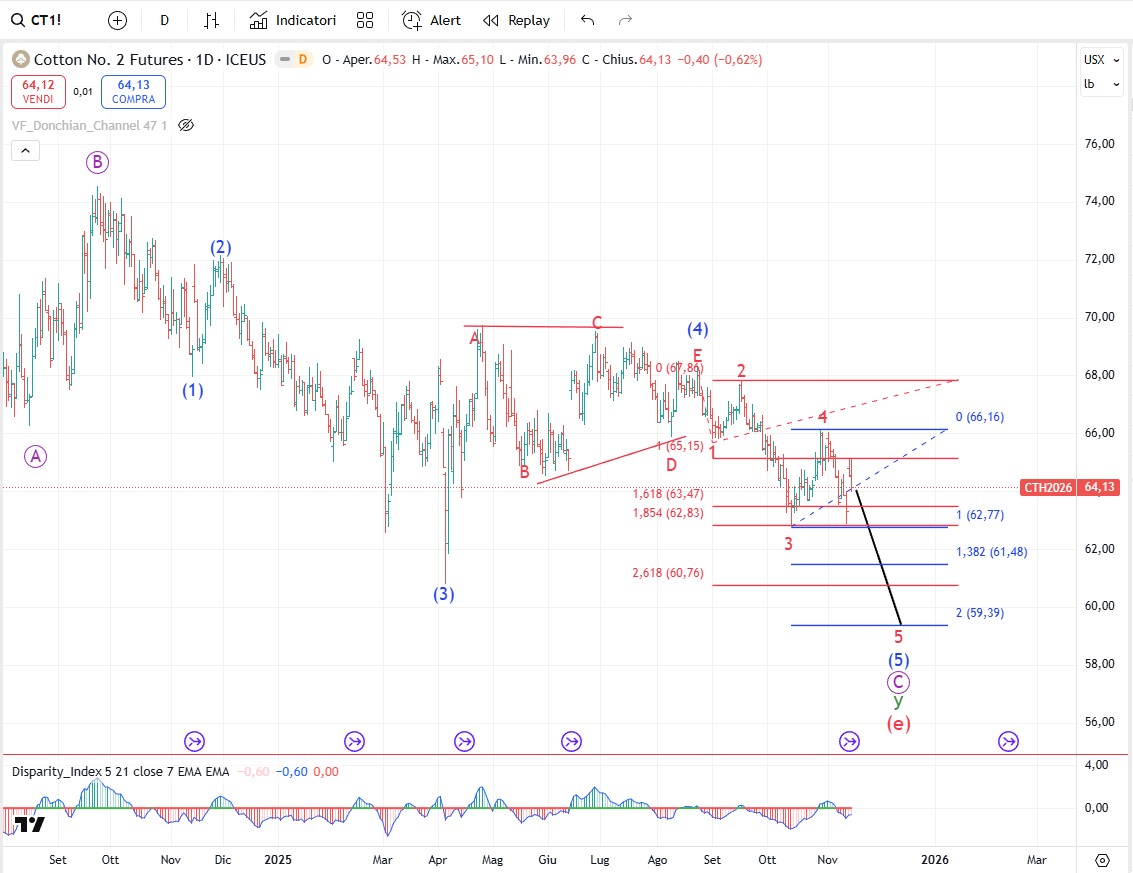Select the green y wave label
Viewport: 1133px width, 873px height.
[x=898, y=701]
